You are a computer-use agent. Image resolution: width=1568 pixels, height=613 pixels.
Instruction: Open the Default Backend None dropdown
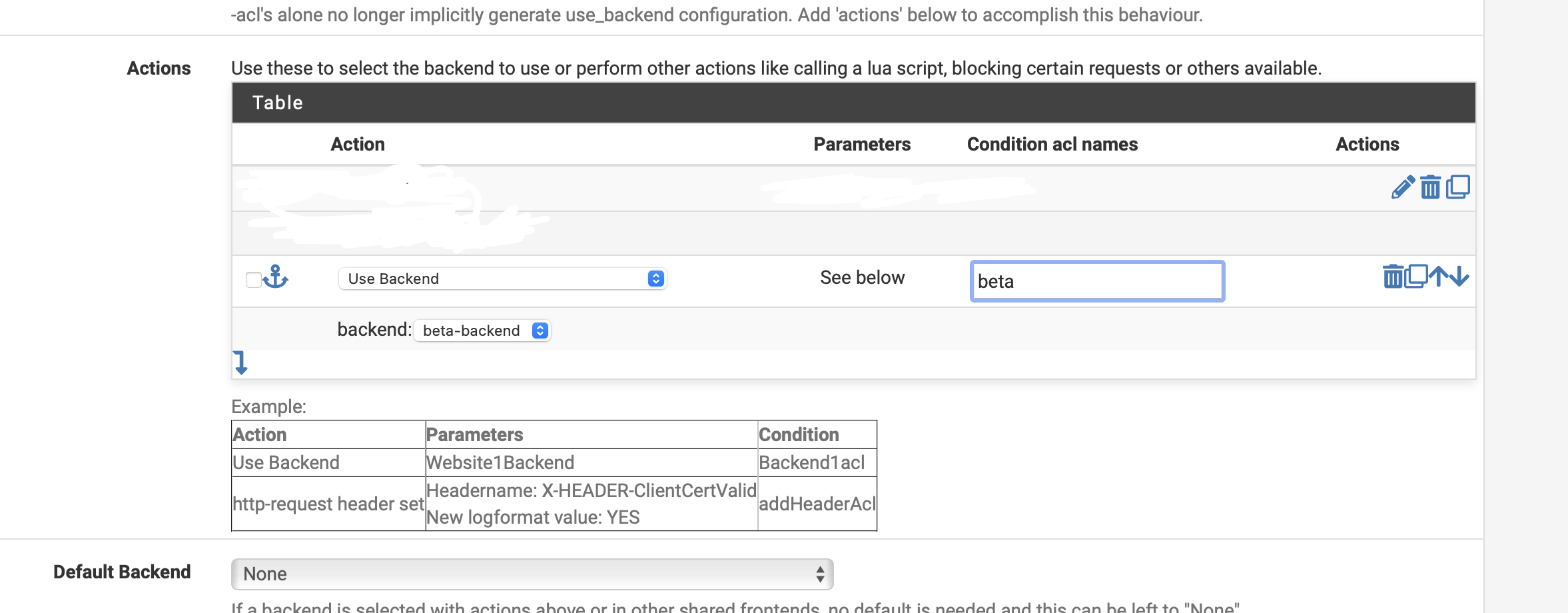coord(532,574)
